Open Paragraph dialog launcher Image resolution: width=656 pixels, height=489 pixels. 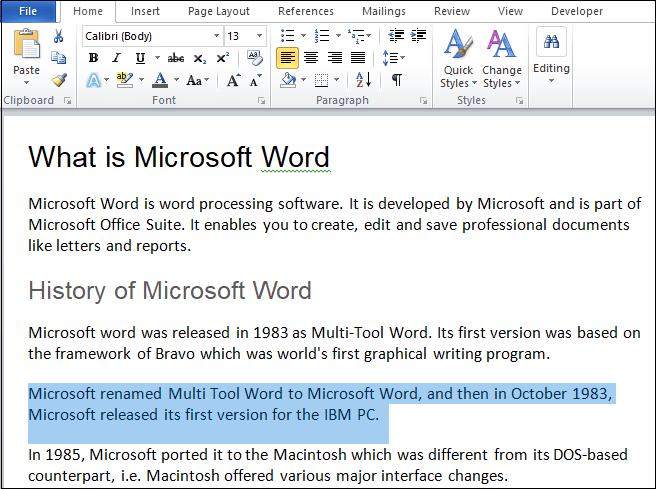[x=423, y=100]
